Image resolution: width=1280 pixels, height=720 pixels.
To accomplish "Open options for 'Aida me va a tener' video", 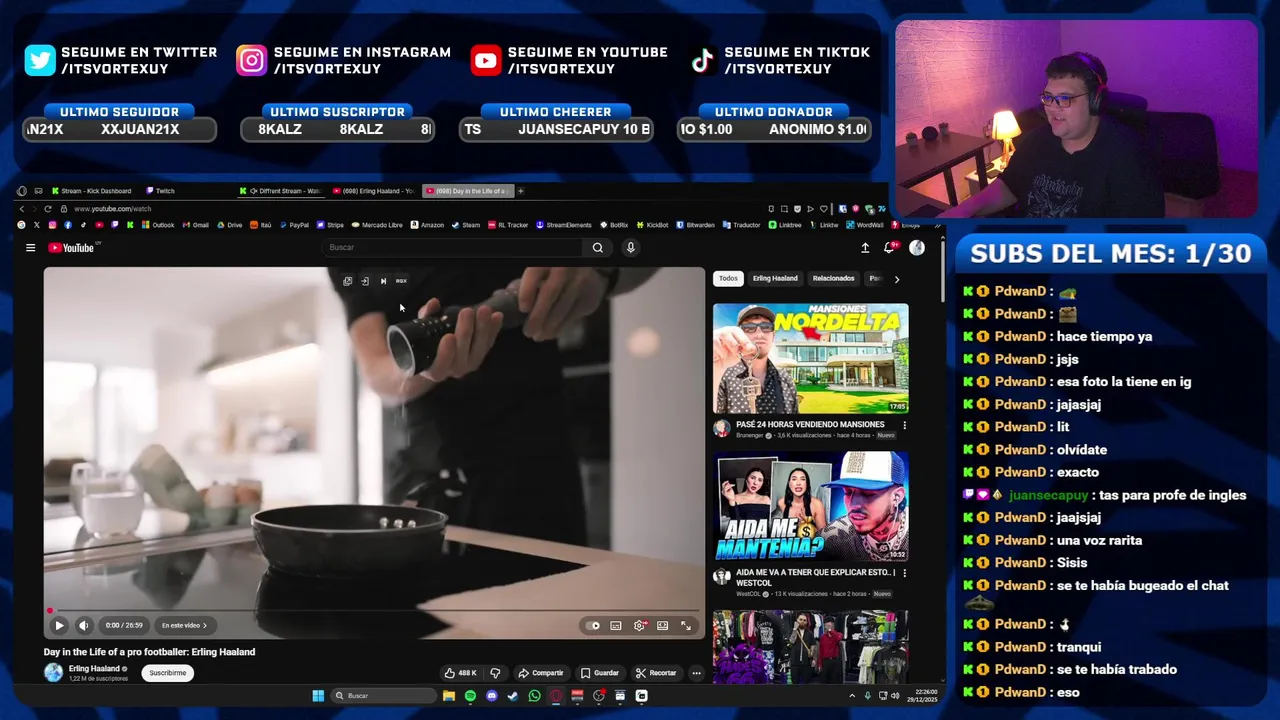I will point(904,573).
